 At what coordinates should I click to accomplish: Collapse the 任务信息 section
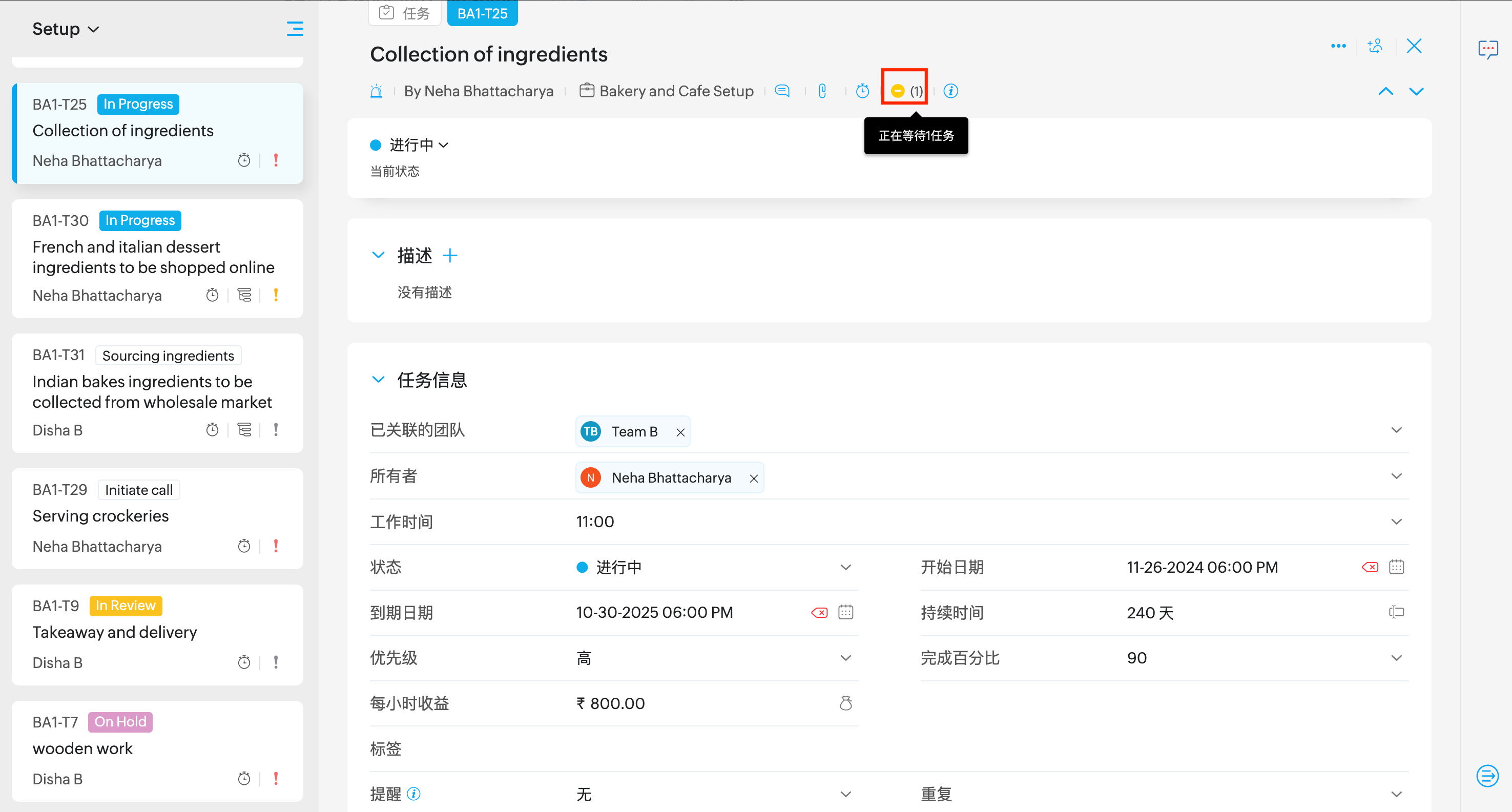[379, 380]
